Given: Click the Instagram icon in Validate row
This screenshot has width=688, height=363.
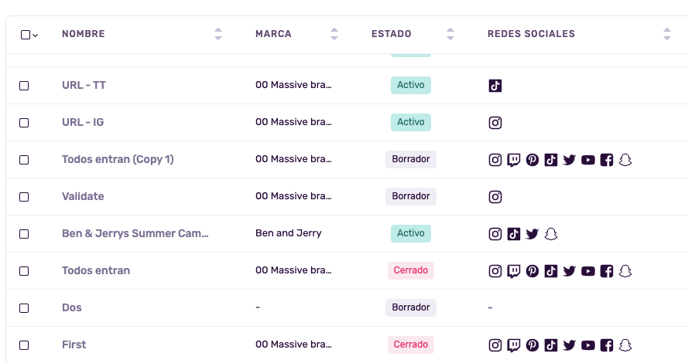Looking at the screenshot, I should pyautogui.click(x=495, y=197).
